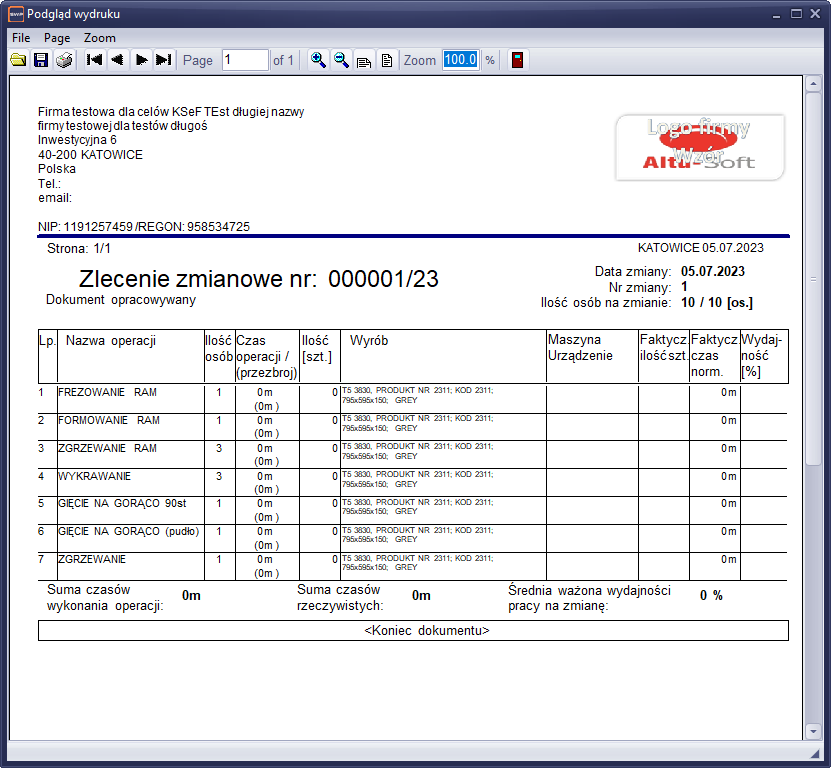Go to the first page
The height and width of the screenshot is (768, 831).
pos(95,60)
